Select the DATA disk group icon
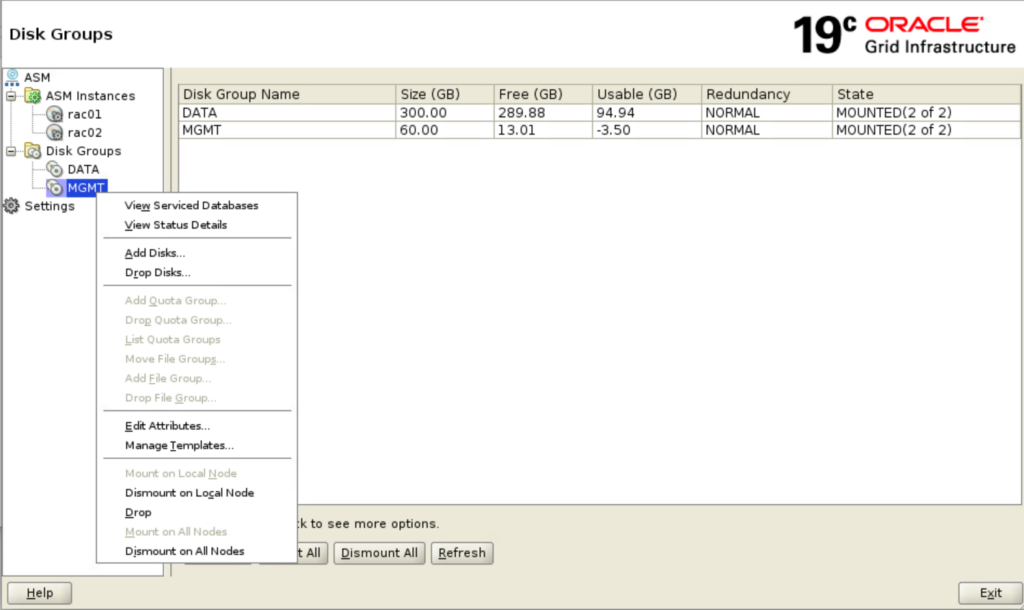The height and width of the screenshot is (610, 1024). 56,169
